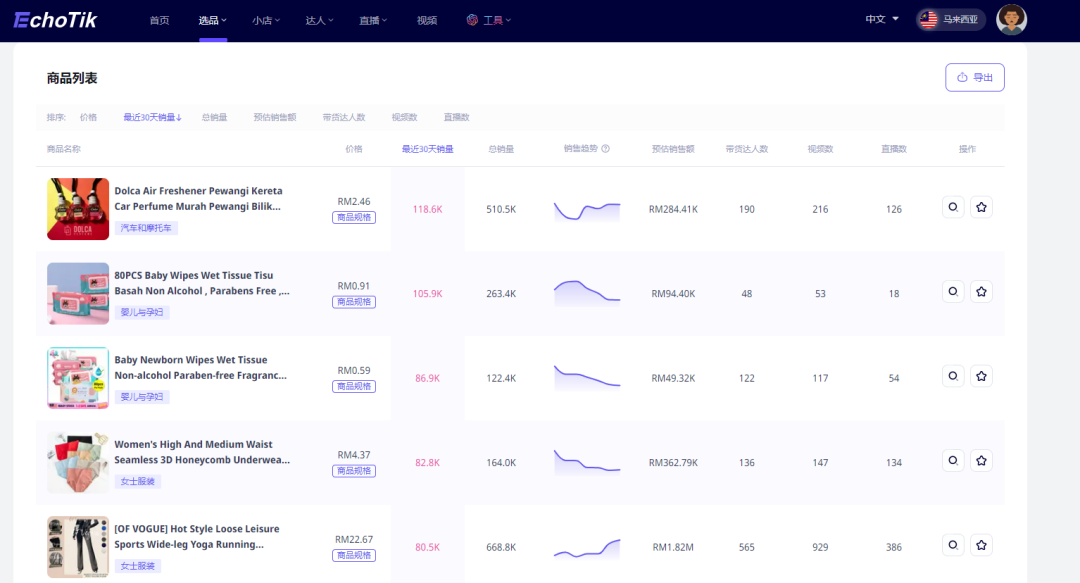
Task: Click search icon in OF VOGUE row
Action: [x=953, y=545]
